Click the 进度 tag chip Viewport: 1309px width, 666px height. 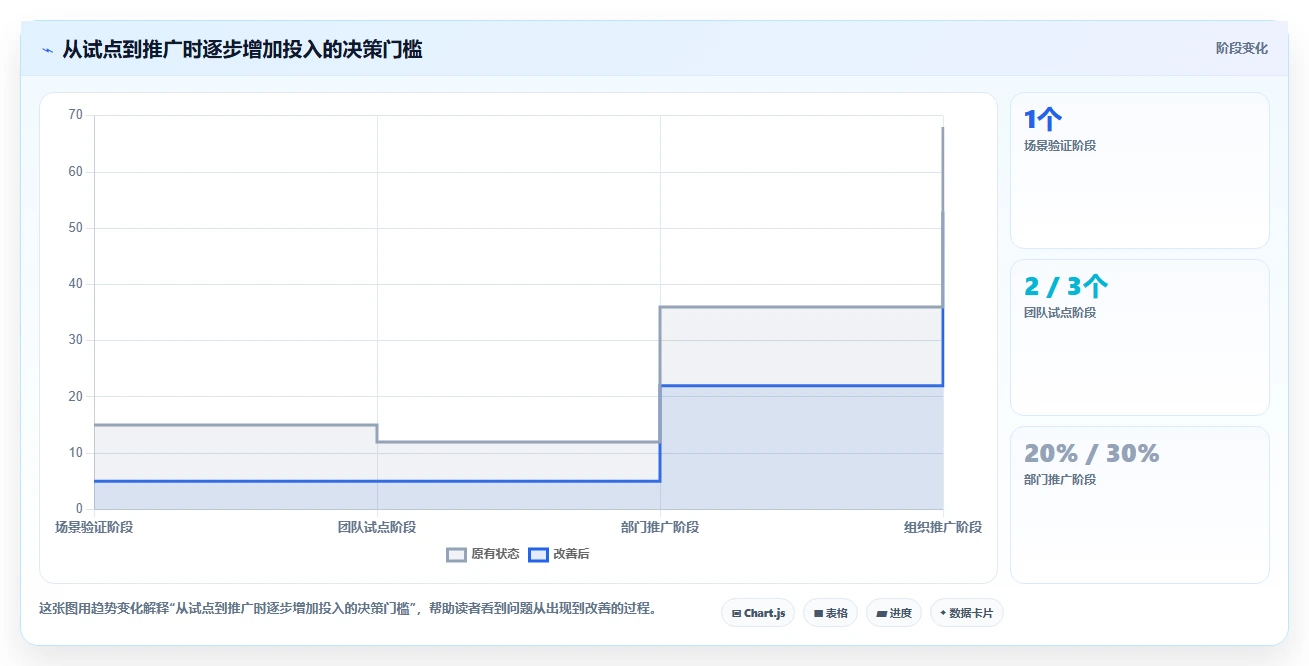894,613
